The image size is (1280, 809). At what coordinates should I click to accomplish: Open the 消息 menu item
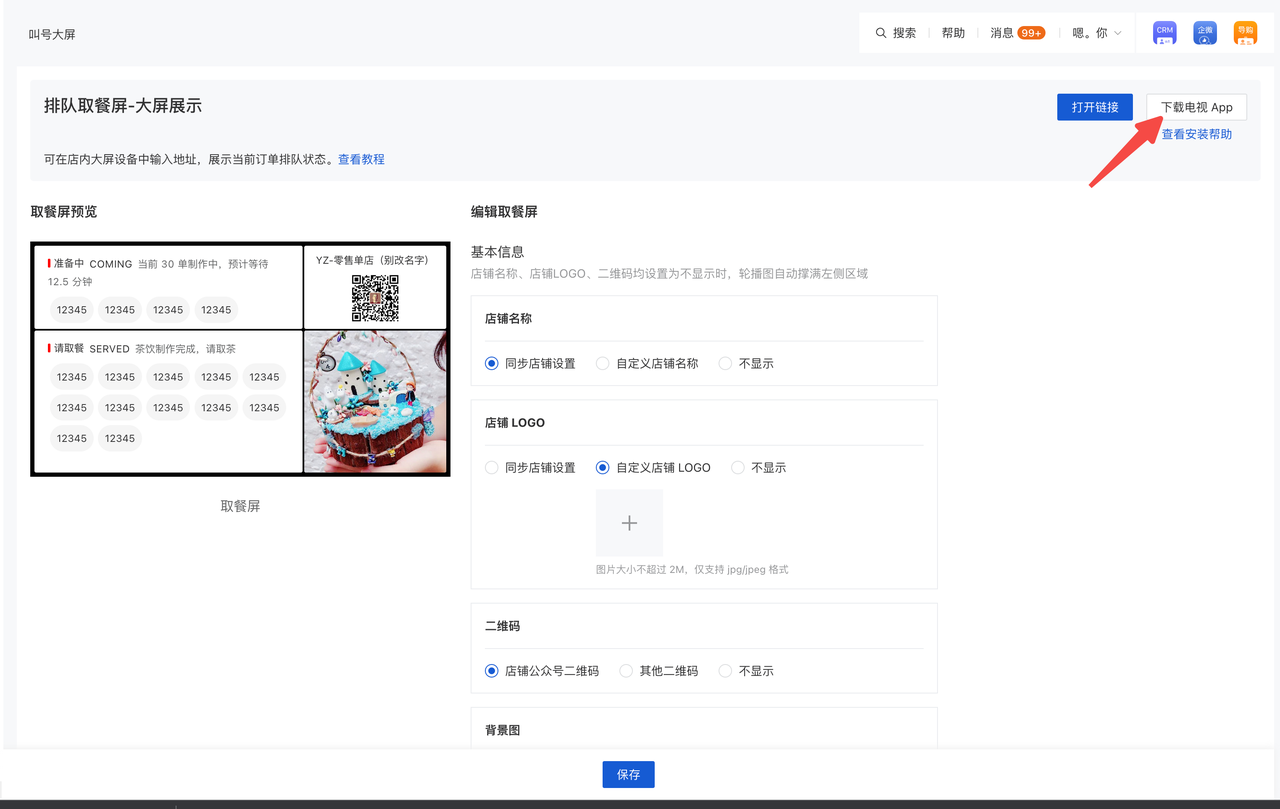tap(1002, 33)
